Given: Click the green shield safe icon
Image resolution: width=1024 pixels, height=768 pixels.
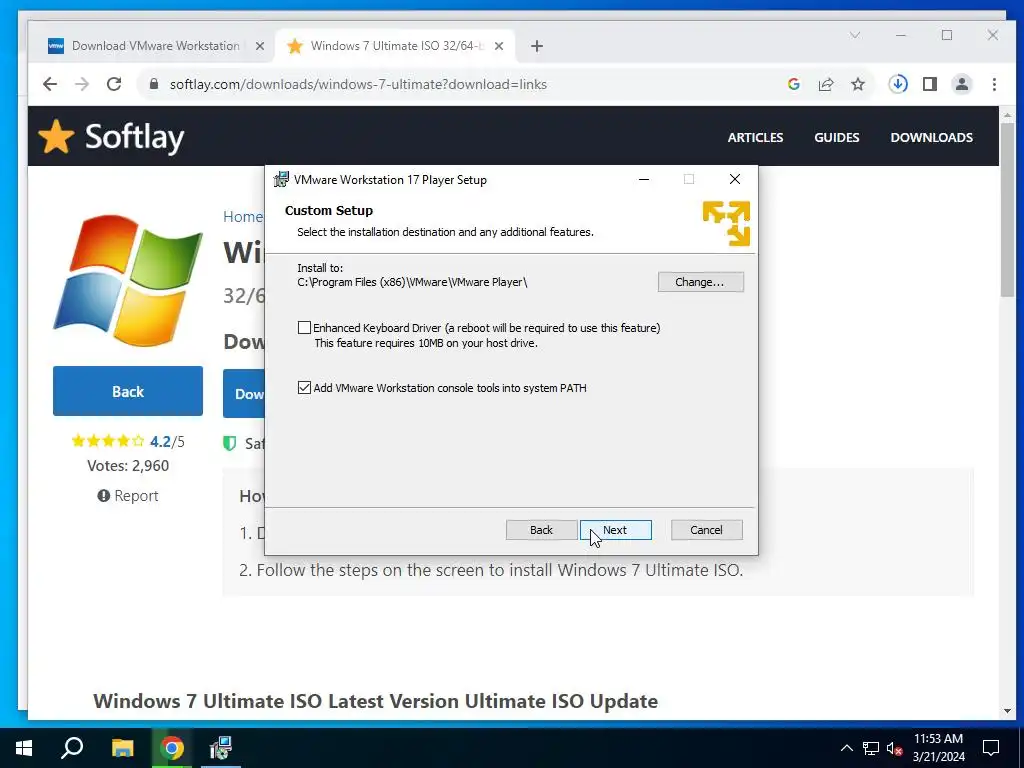Looking at the screenshot, I should (x=229, y=443).
